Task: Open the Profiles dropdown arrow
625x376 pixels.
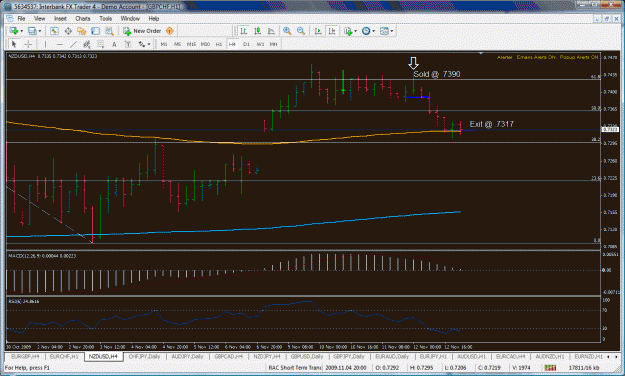Action: [x=39, y=31]
